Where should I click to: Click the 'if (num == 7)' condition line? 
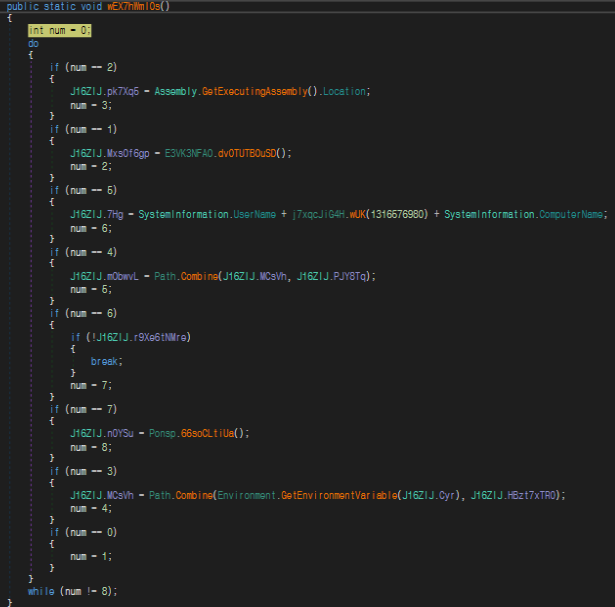click(83, 410)
